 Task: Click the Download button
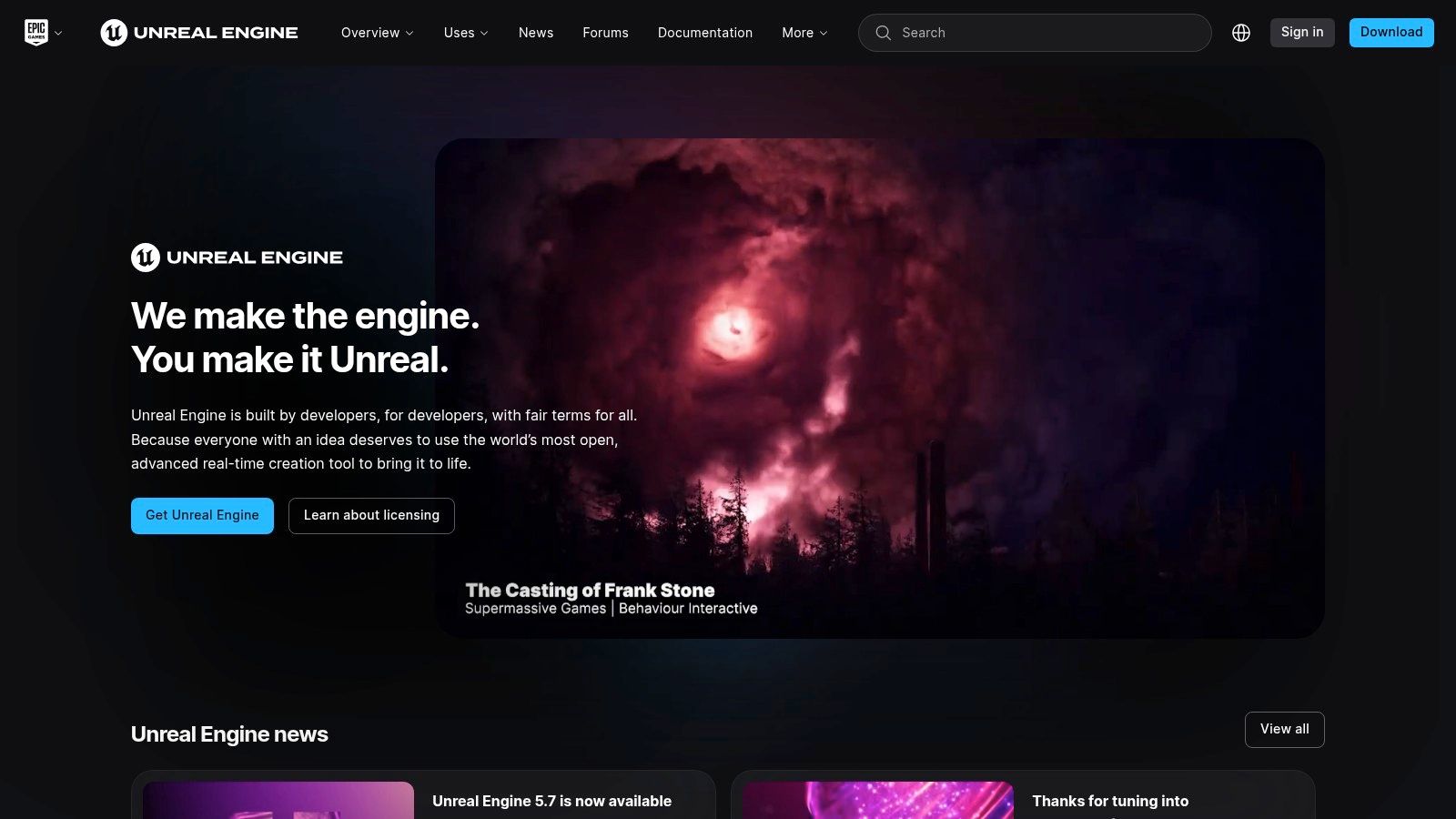click(x=1390, y=32)
